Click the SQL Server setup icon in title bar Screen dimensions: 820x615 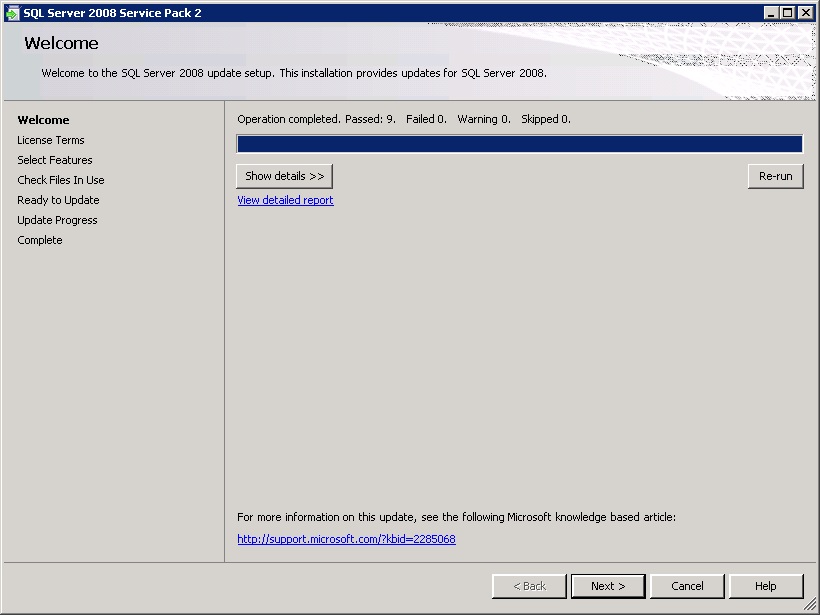pyautogui.click(x=12, y=13)
